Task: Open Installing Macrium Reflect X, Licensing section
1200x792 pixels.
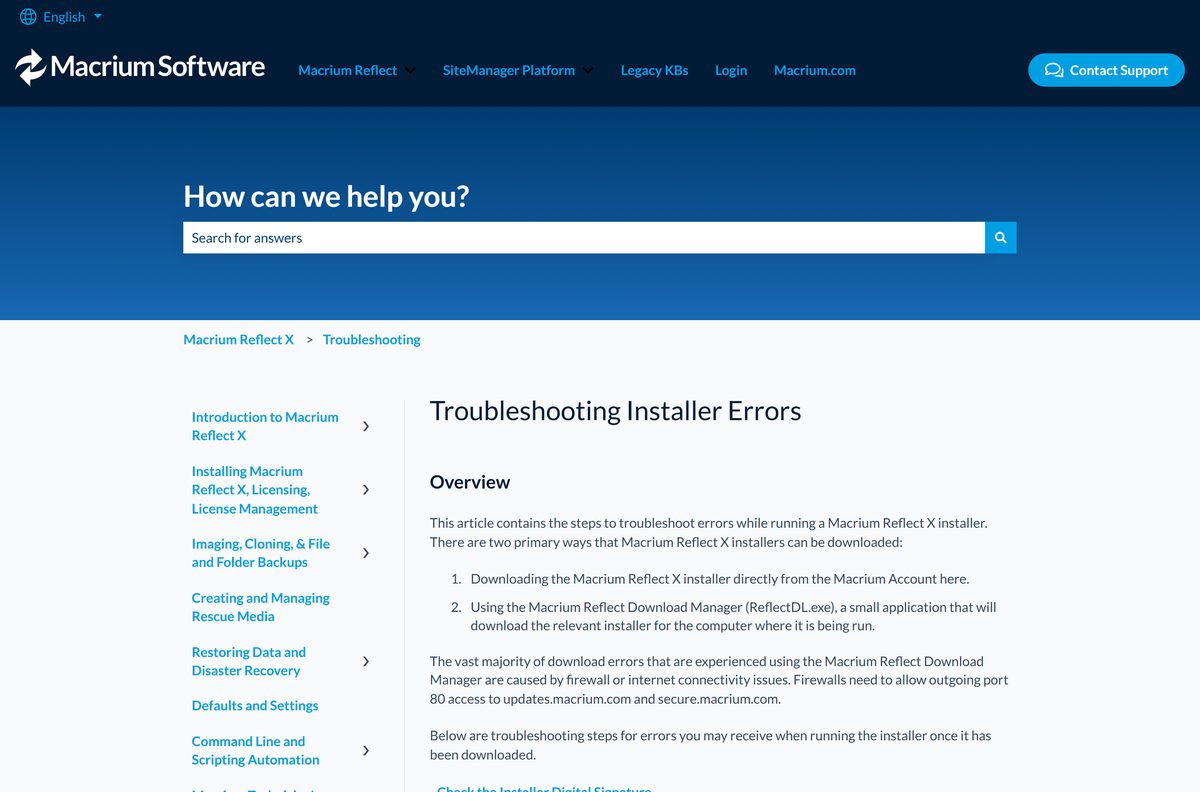Action: [x=254, y=490]
